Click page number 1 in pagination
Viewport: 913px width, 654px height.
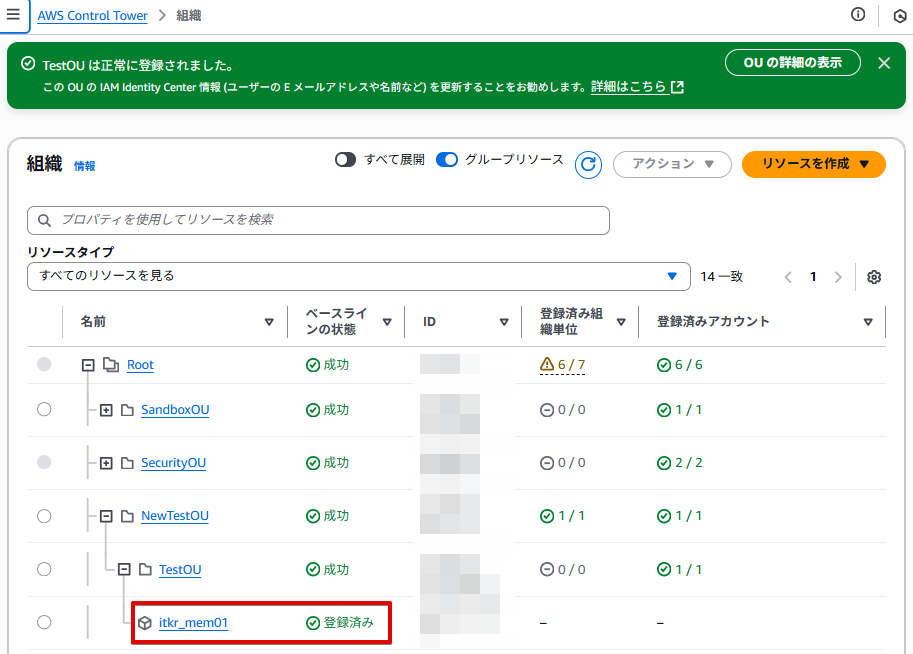point(813,277)
